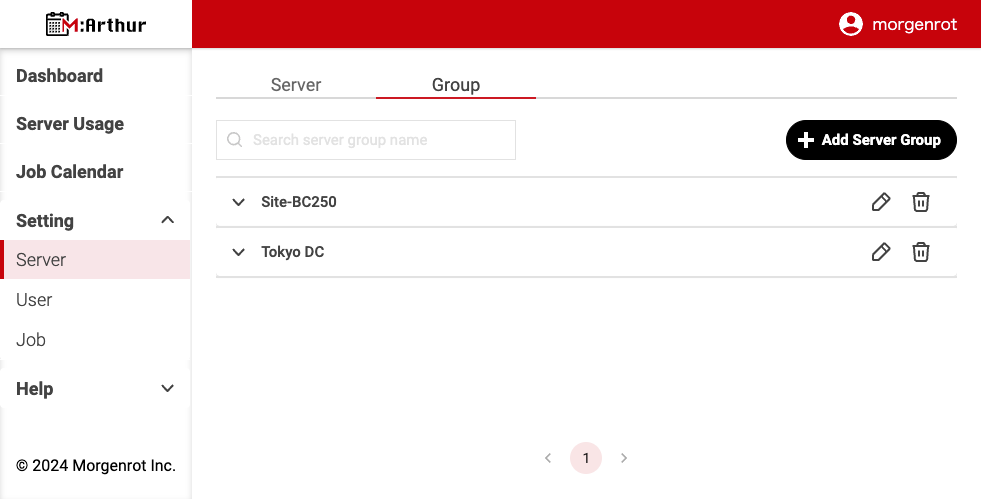
Task: Expand the Site-BC250 group row
Action: pos(238,202)
